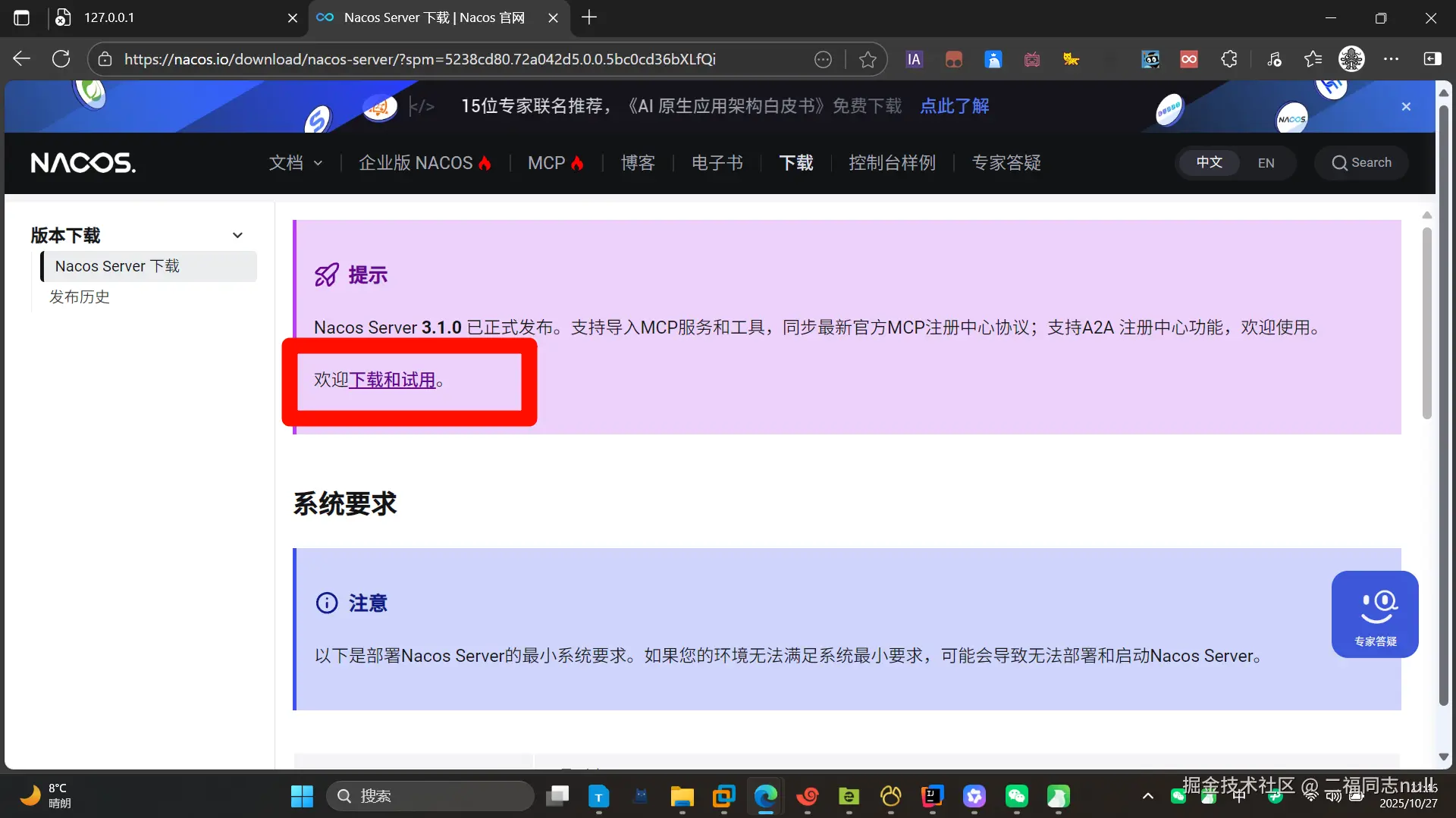Image resolution: width=1456 pixels, height=818 pixels.
Task: Open browser Settings and more menu
Action: 1391,59
